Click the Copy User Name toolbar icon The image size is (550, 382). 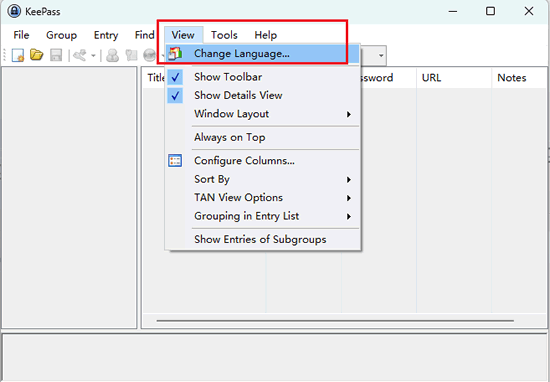click(x=113, y=55)
